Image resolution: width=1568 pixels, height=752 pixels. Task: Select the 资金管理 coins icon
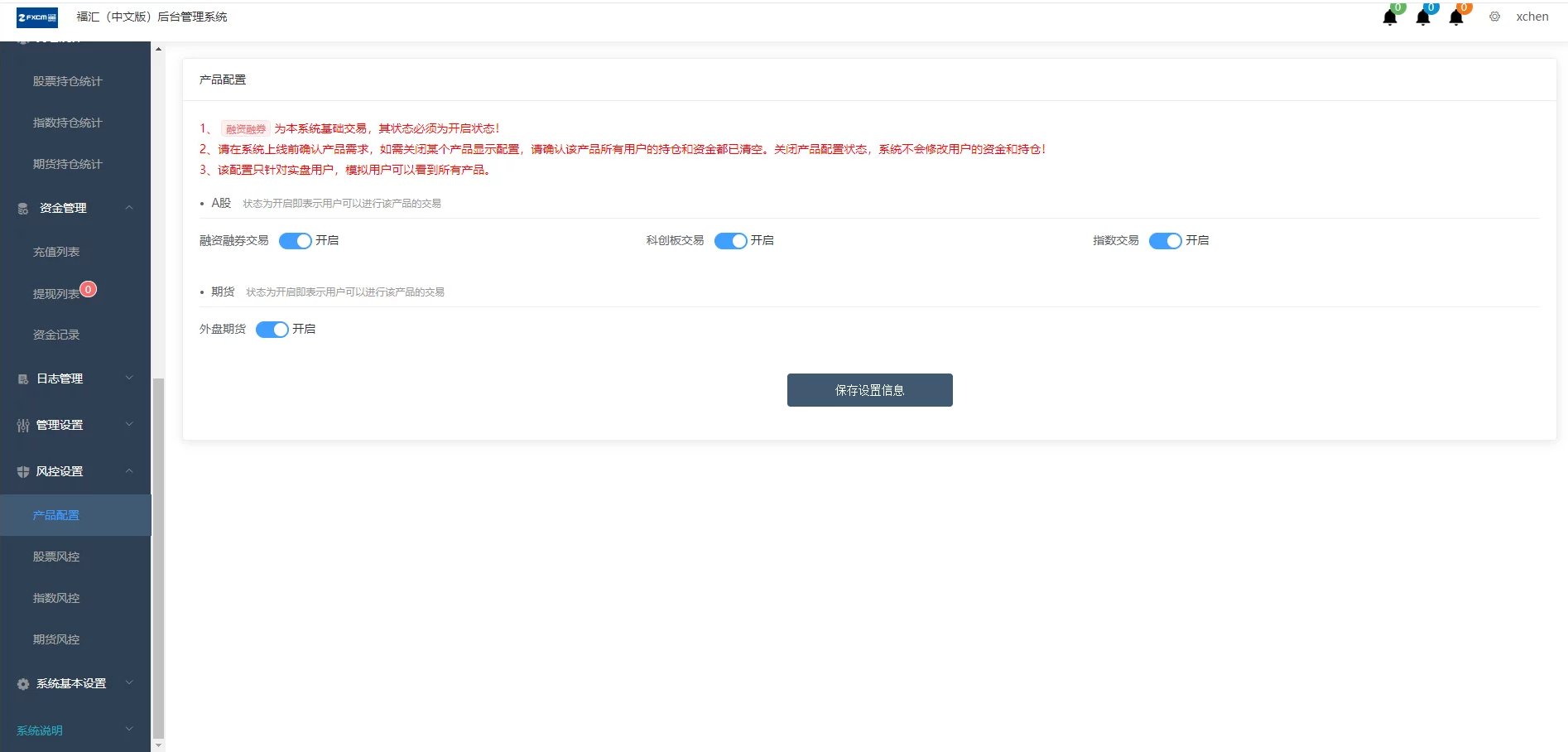tap(22, 208)
